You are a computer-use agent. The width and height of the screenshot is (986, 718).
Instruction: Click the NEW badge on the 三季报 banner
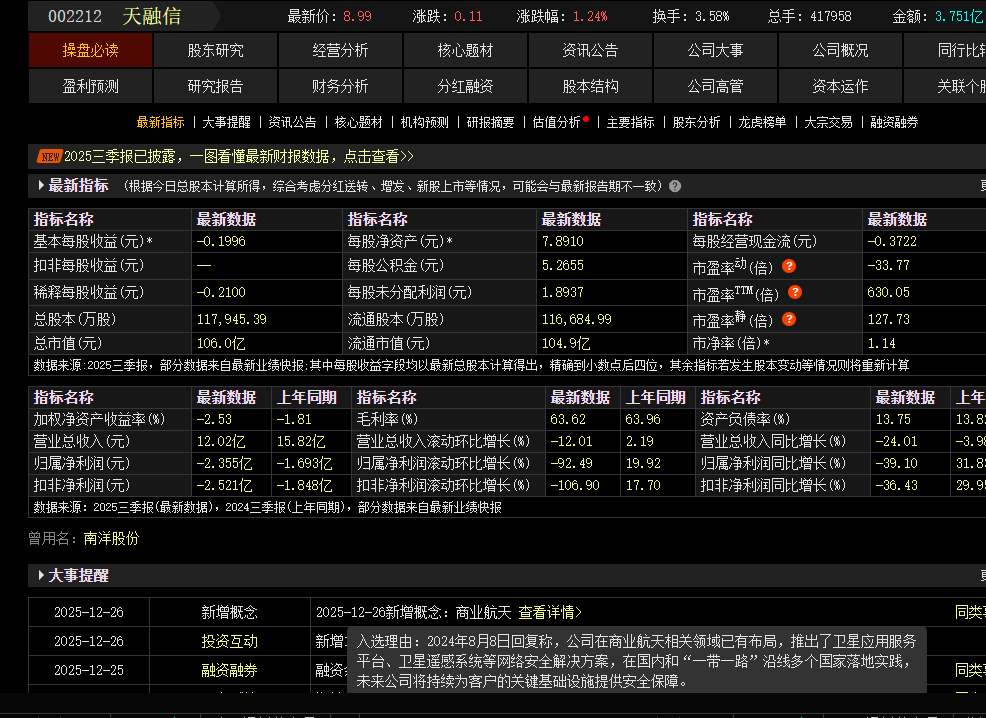(x=49, y=157)
